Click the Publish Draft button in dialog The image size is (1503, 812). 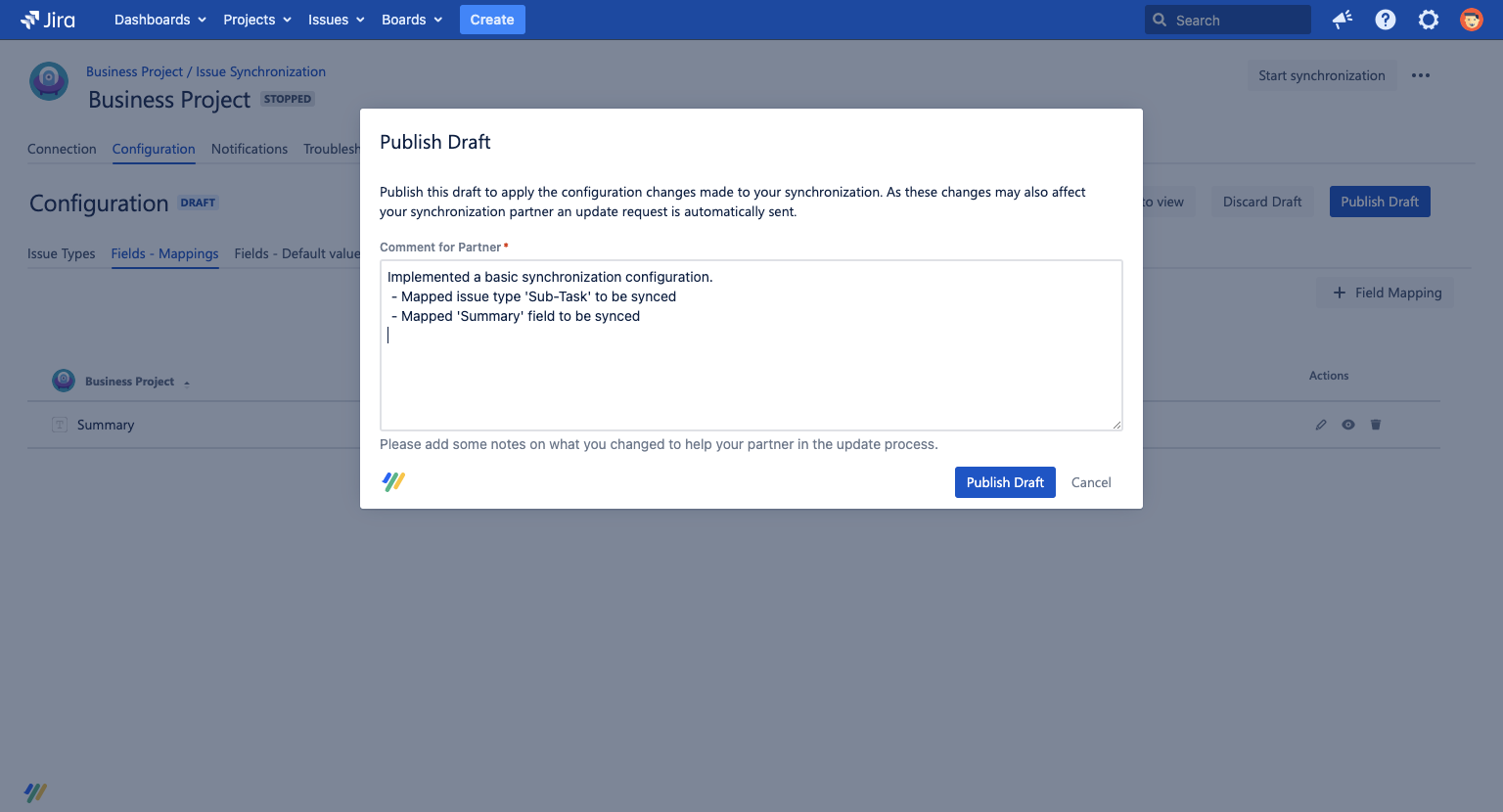tap(1005, 481)
